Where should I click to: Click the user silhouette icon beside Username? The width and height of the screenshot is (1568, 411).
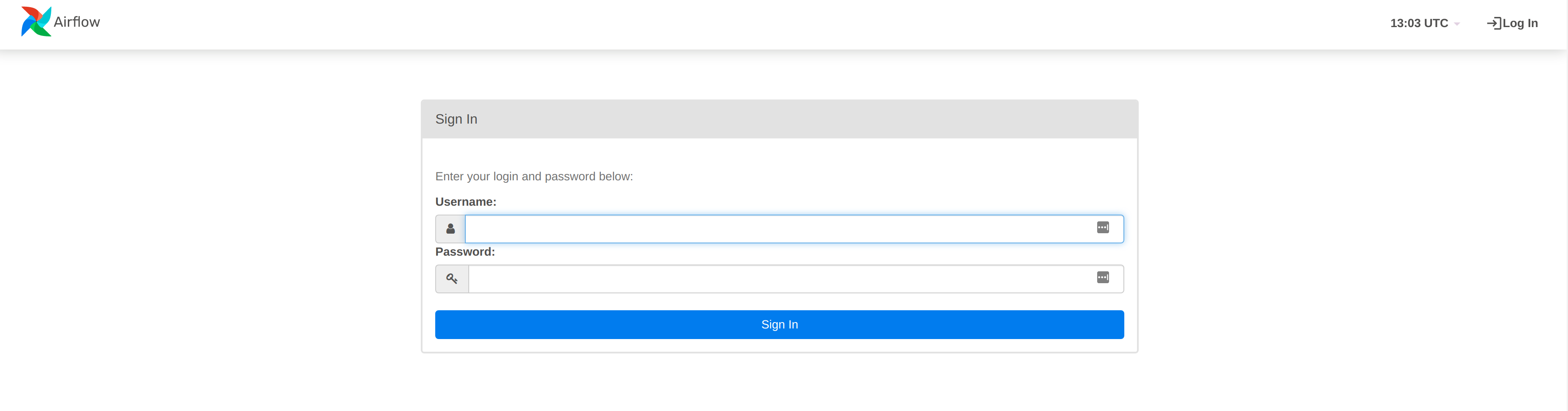450,229
